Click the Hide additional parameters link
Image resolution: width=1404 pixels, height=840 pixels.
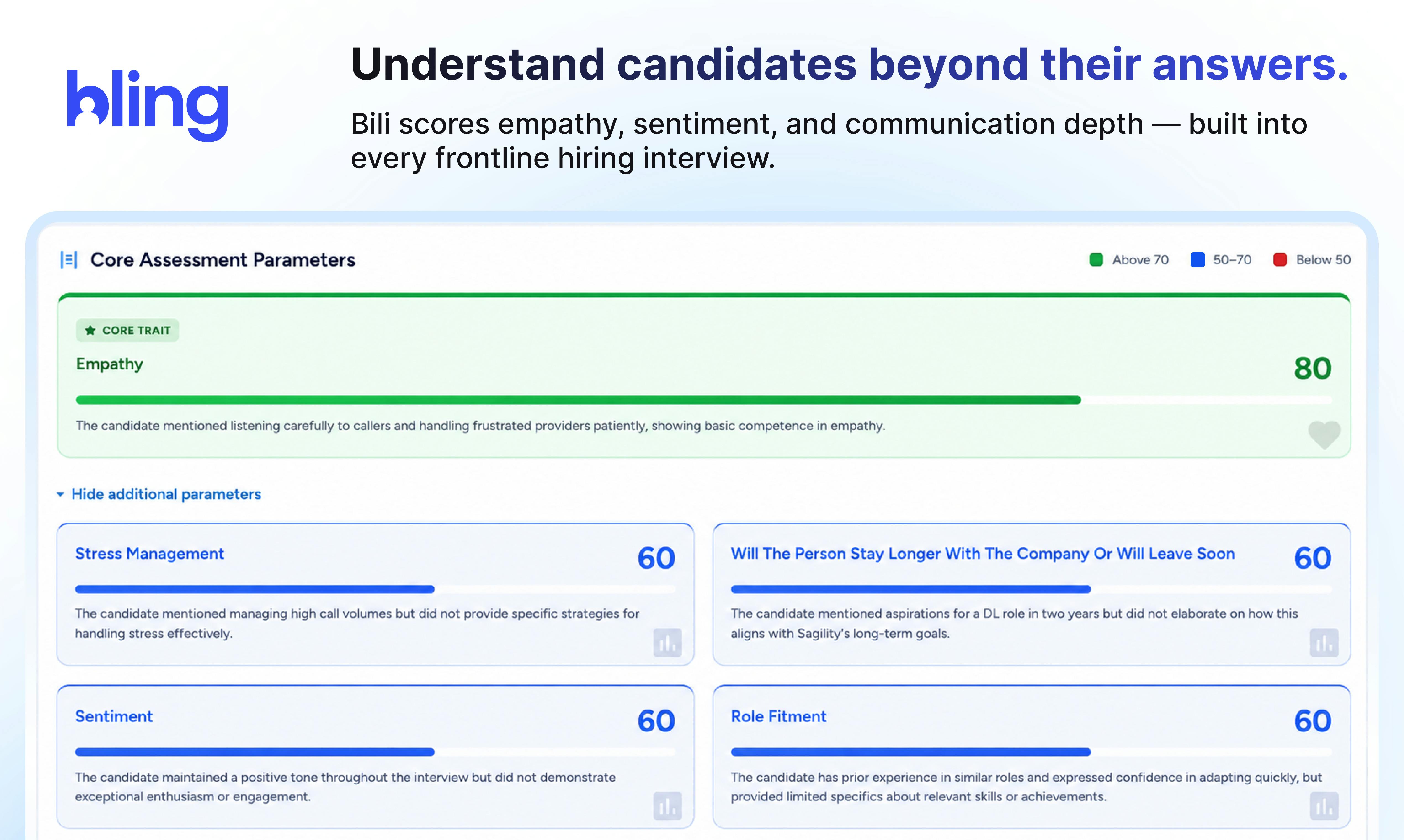click(x=166, y=494)
